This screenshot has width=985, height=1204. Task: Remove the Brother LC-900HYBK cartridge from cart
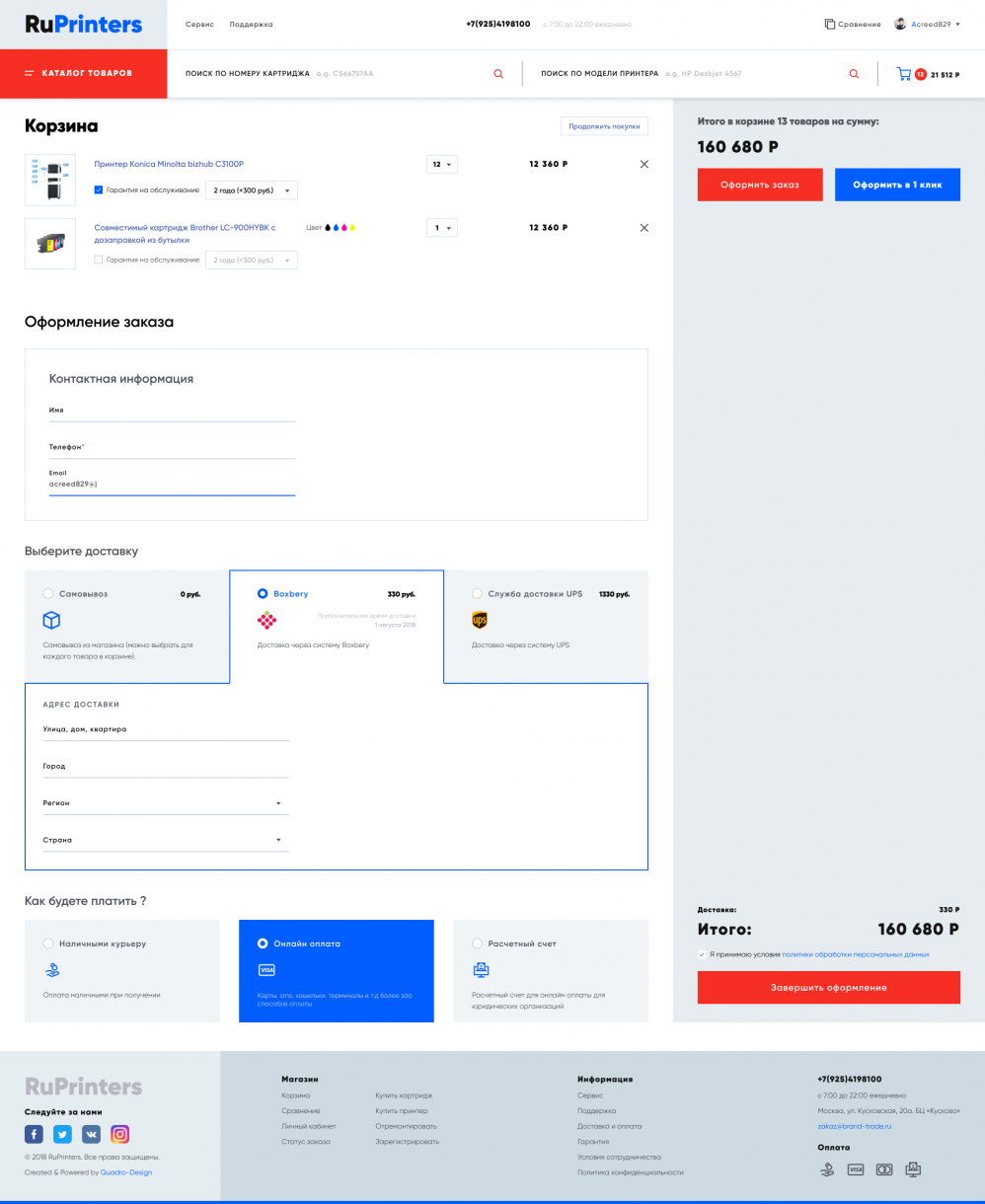point(644,228)
